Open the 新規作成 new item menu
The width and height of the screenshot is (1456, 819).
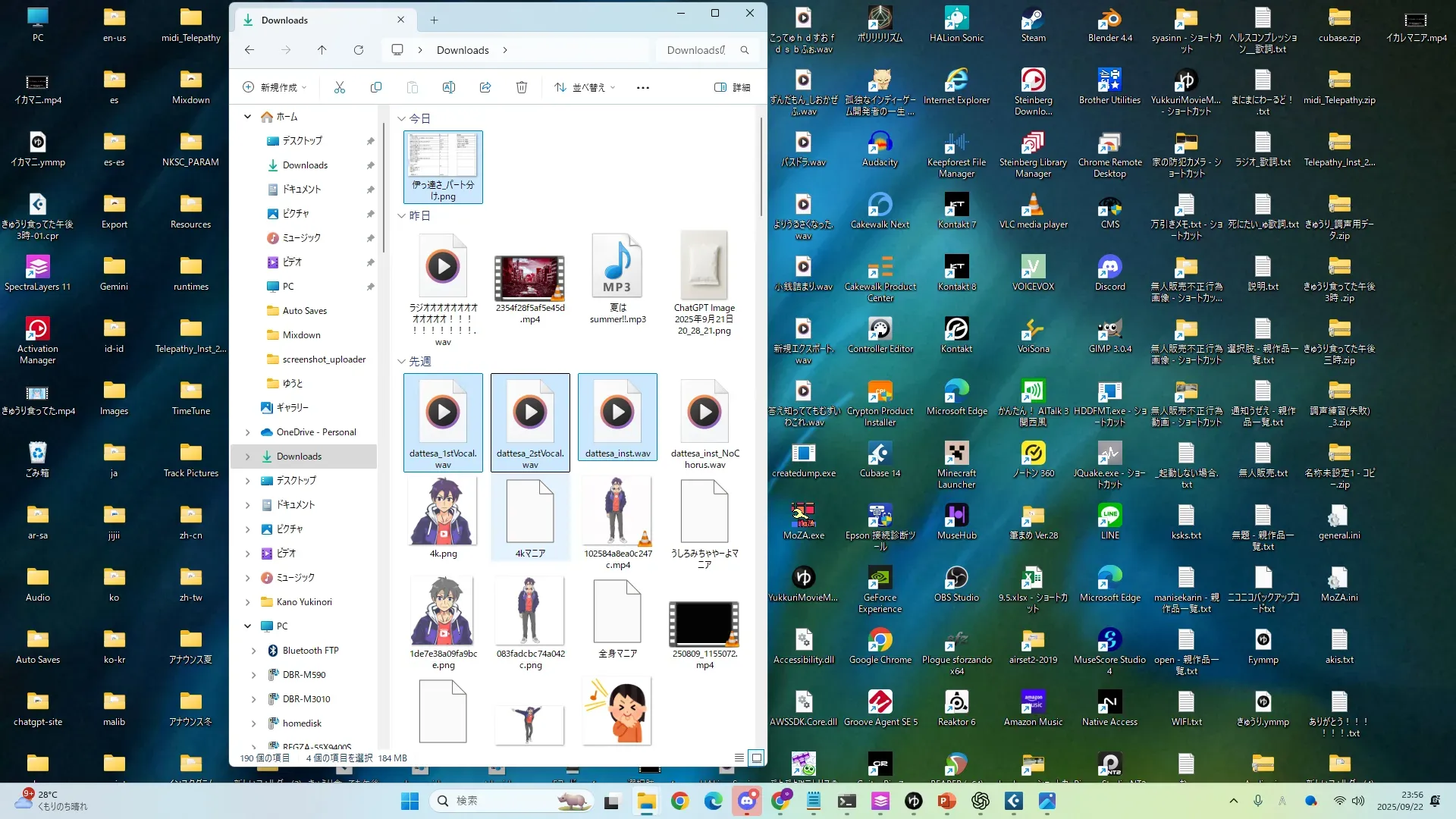tap(275, 87)
